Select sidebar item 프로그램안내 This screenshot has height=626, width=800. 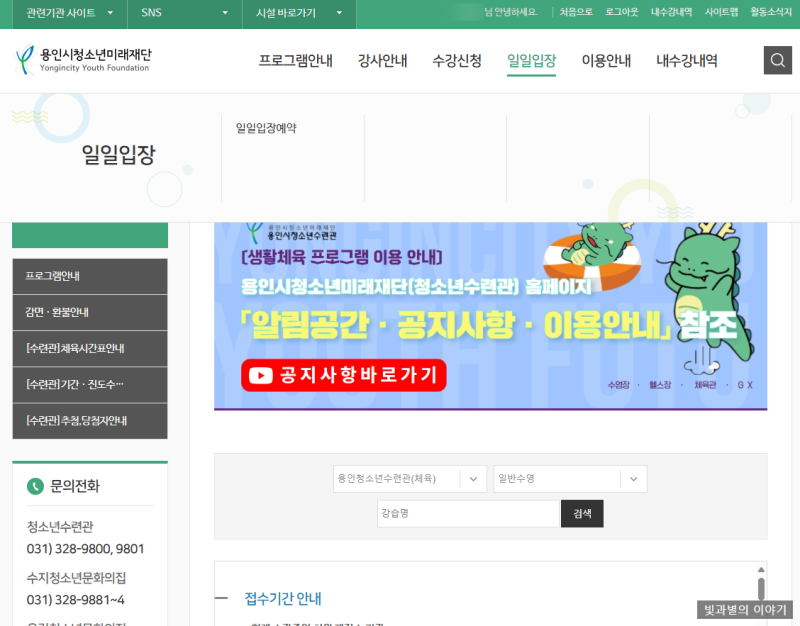pos(90,276)
